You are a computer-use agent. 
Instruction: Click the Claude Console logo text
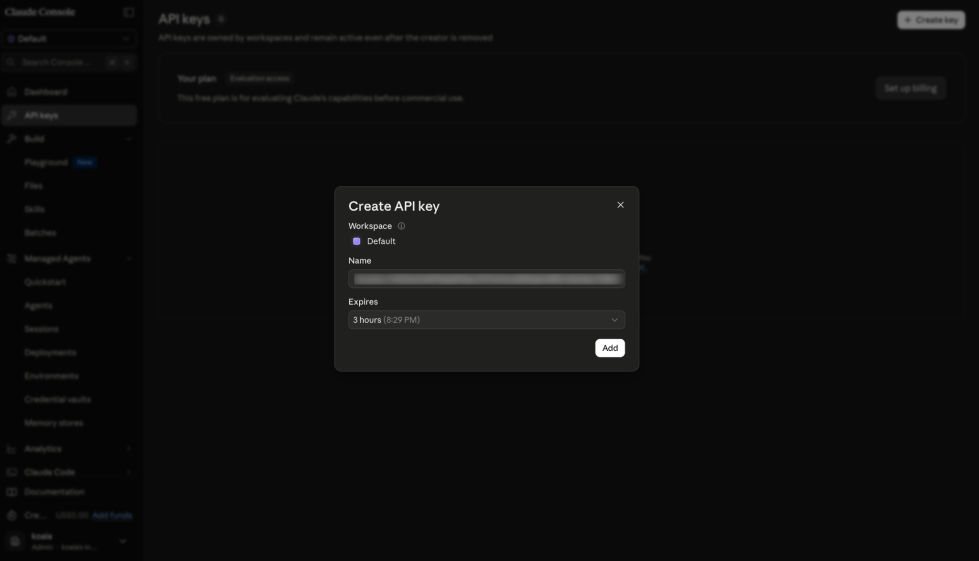[40, 12]
